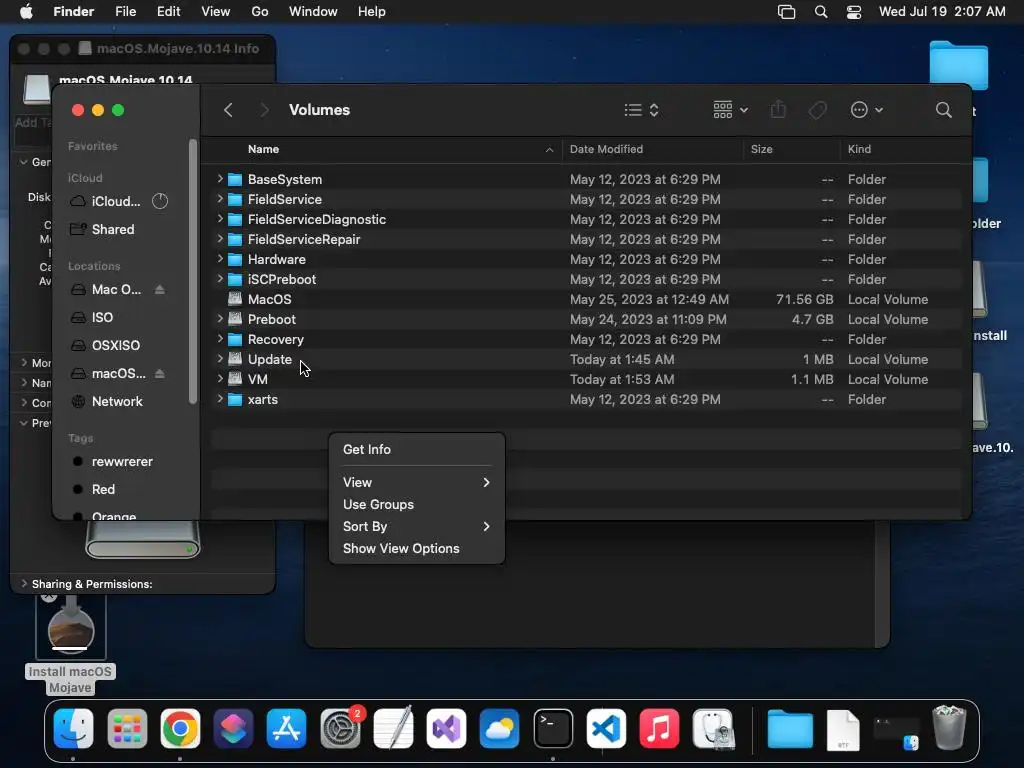Click the Edit Tags toolbar icon
Screen dimensions: 1024x768
click(817, 110)
